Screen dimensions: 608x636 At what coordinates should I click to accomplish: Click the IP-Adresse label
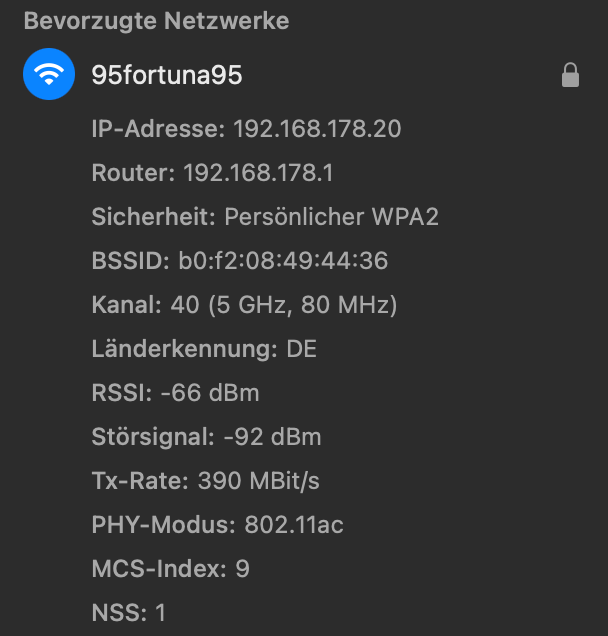tap(158, 129)
